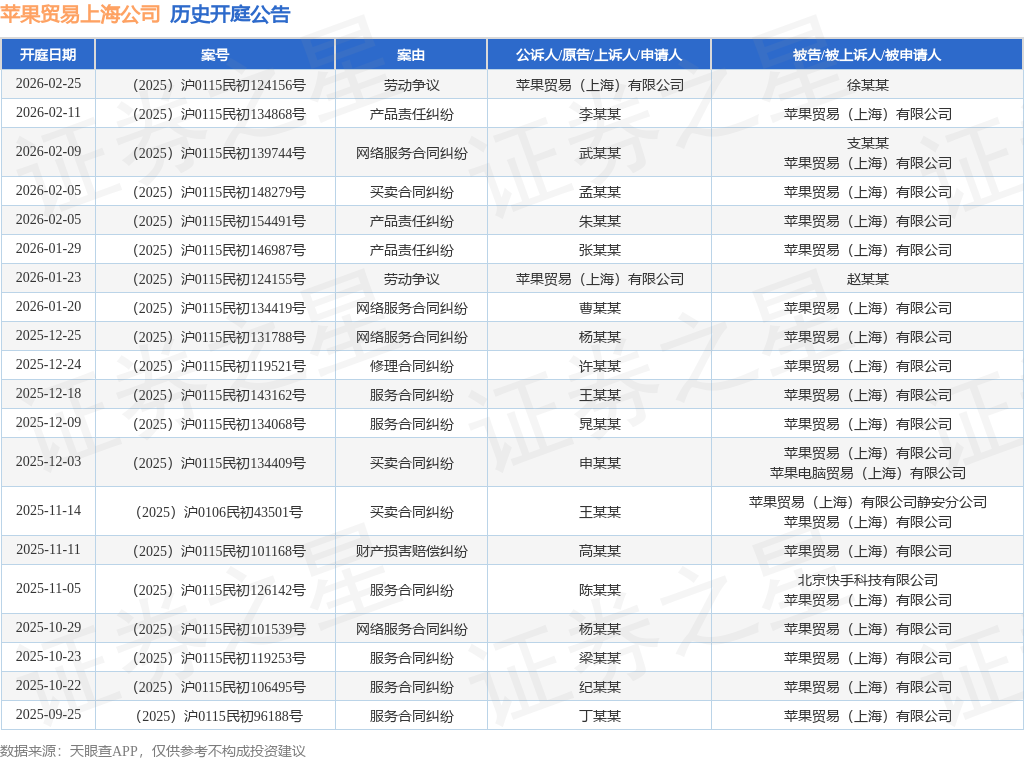The image size is (1024, 760).
Task: Click date cell 2025-12-18
Action: click(x=48, y=393)
